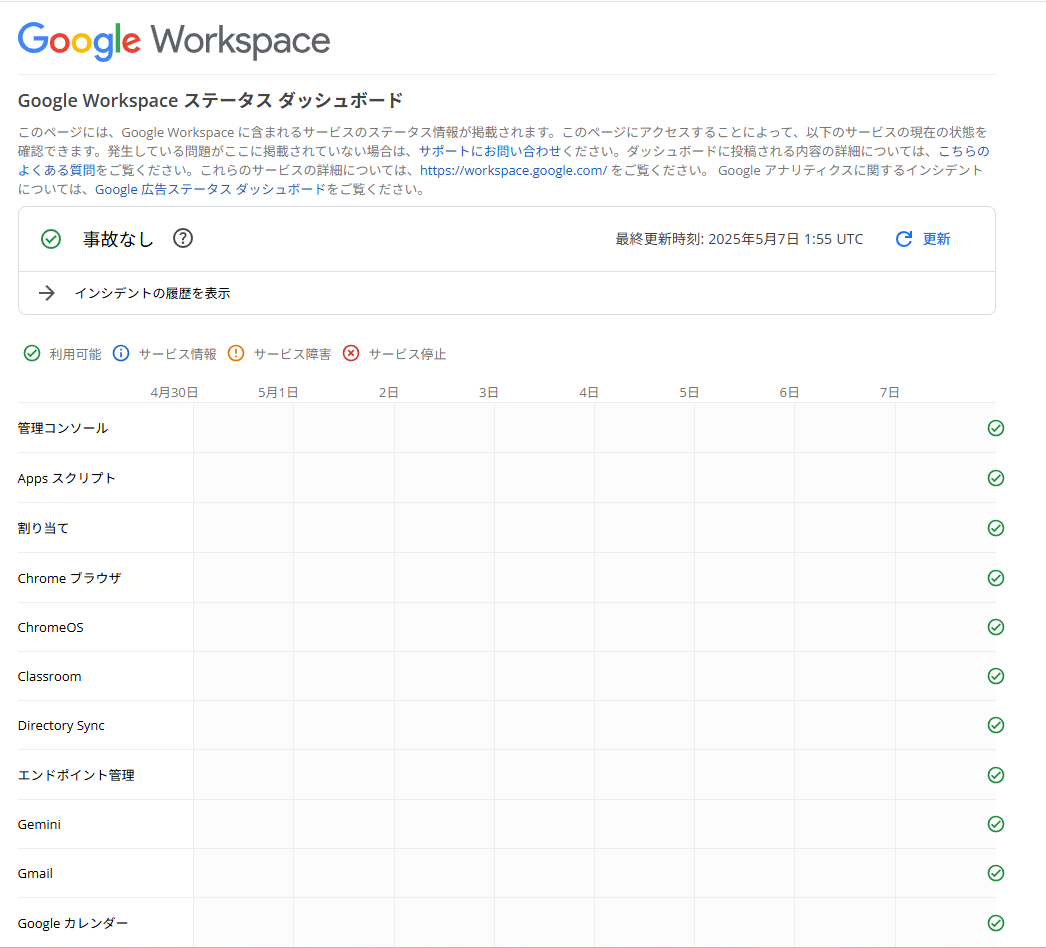Viewport: 1046px width, 948px height.
Task: Click the status check icon for Gemini
Action: [996, 824]
